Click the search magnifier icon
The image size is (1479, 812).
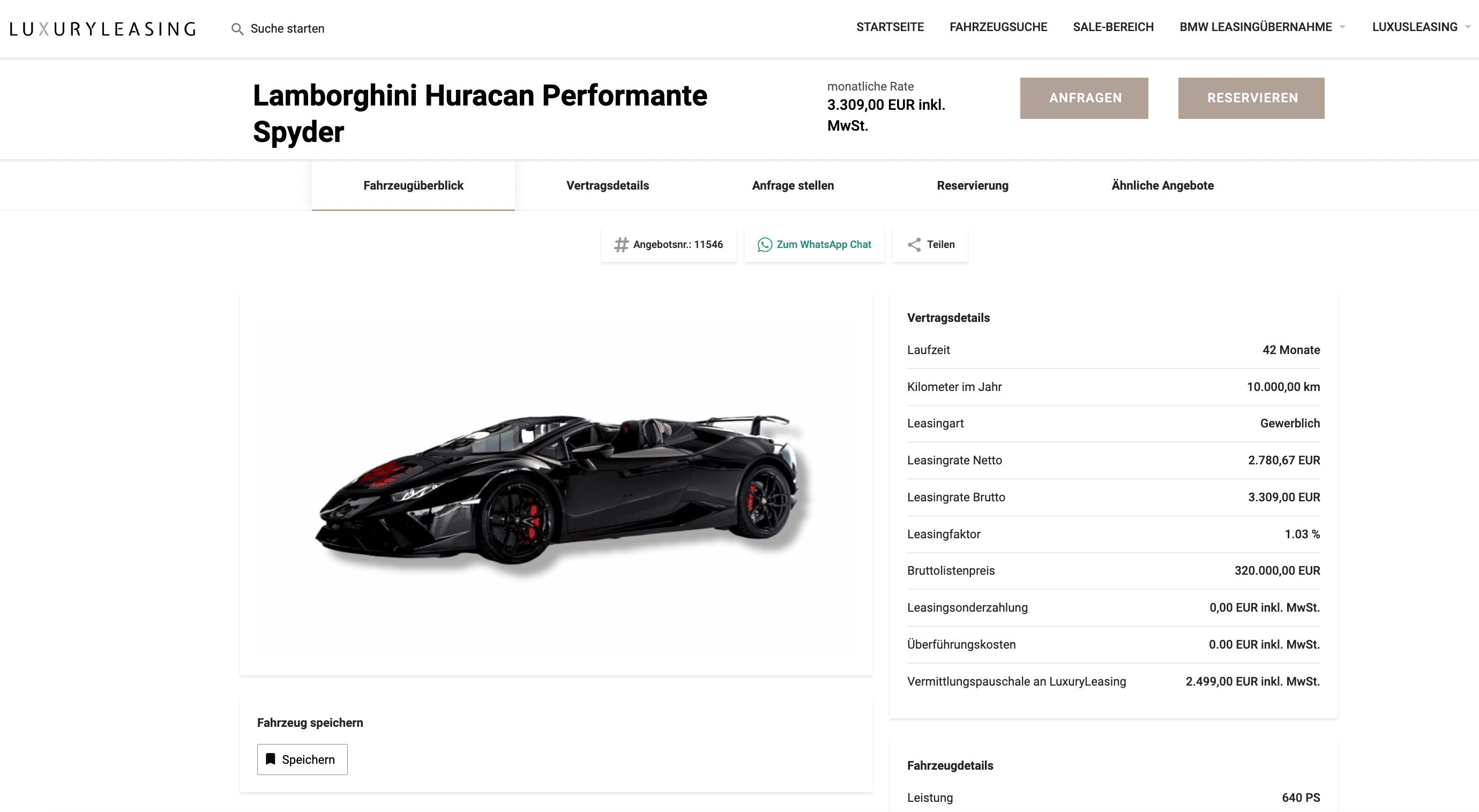click(237, 29)
